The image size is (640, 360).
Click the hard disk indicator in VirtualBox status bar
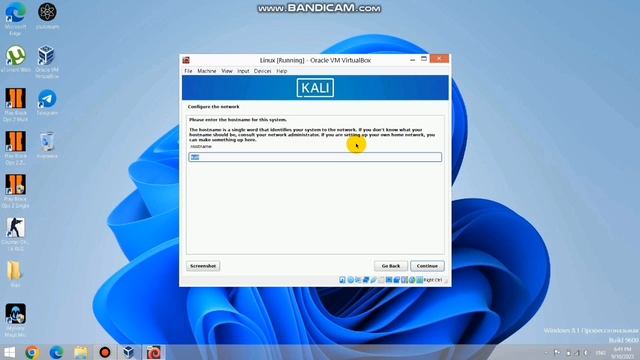pos(342,280)
